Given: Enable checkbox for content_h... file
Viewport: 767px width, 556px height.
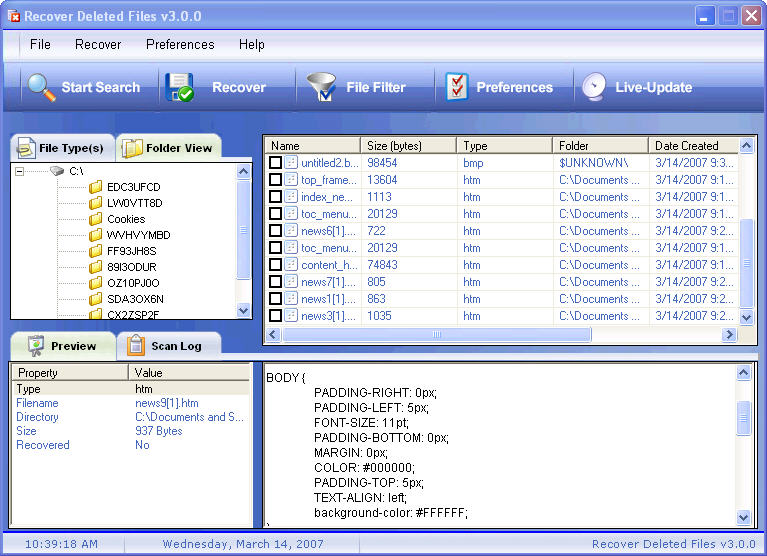Looking at the screenshot, I should click(276, 265).
